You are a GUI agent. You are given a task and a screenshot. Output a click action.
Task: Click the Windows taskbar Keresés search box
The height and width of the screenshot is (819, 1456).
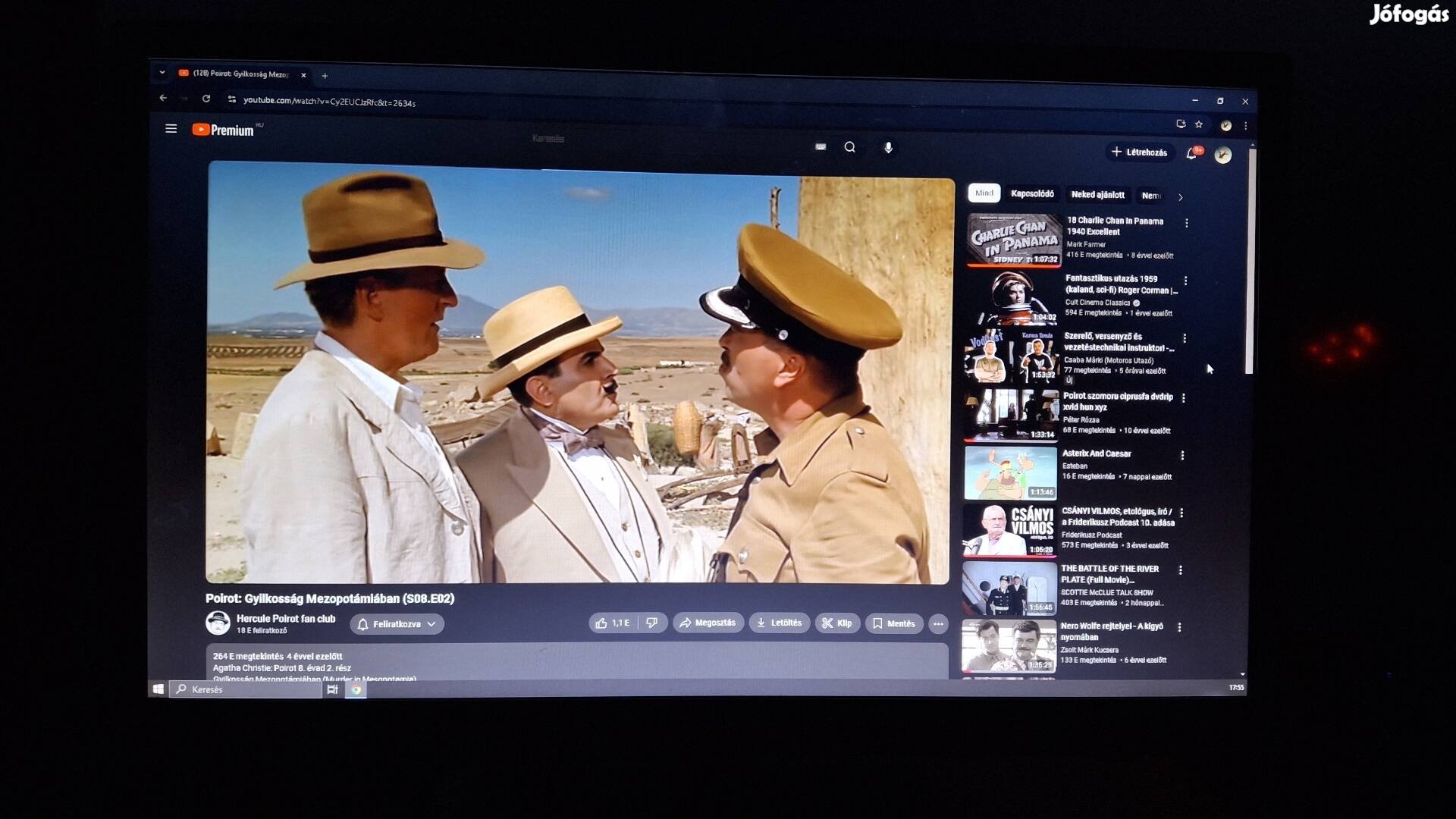(x=246, y=690)
